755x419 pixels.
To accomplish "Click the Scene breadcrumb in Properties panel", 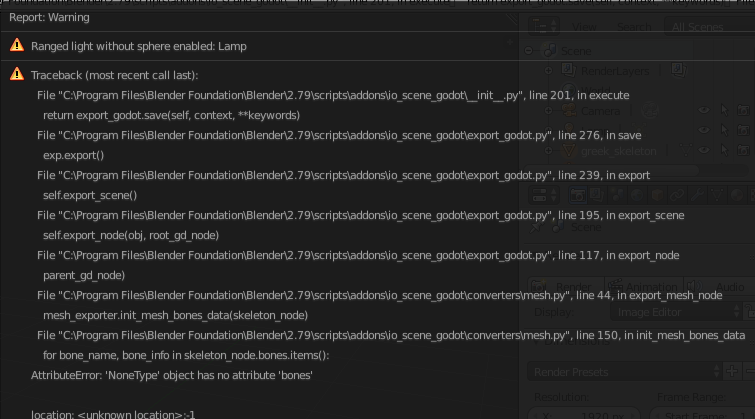I will (586, 227).
